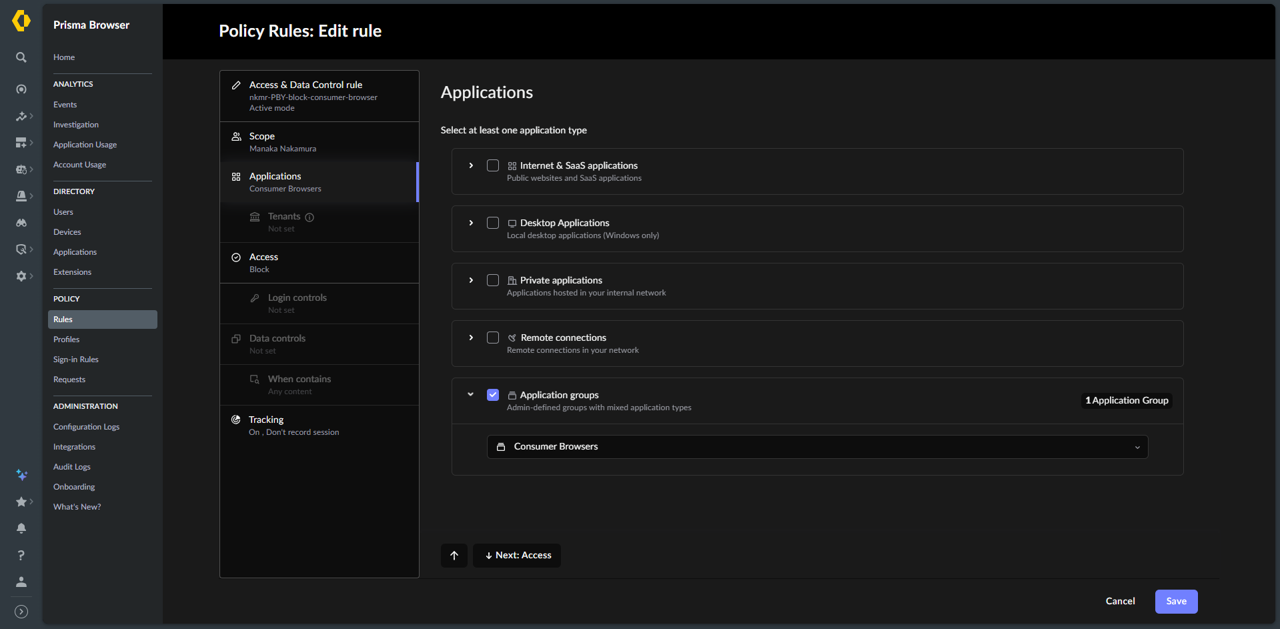This screenshot has height=629, width=1280.
Task: Click the question mark help icon
Action: (21, 555)
